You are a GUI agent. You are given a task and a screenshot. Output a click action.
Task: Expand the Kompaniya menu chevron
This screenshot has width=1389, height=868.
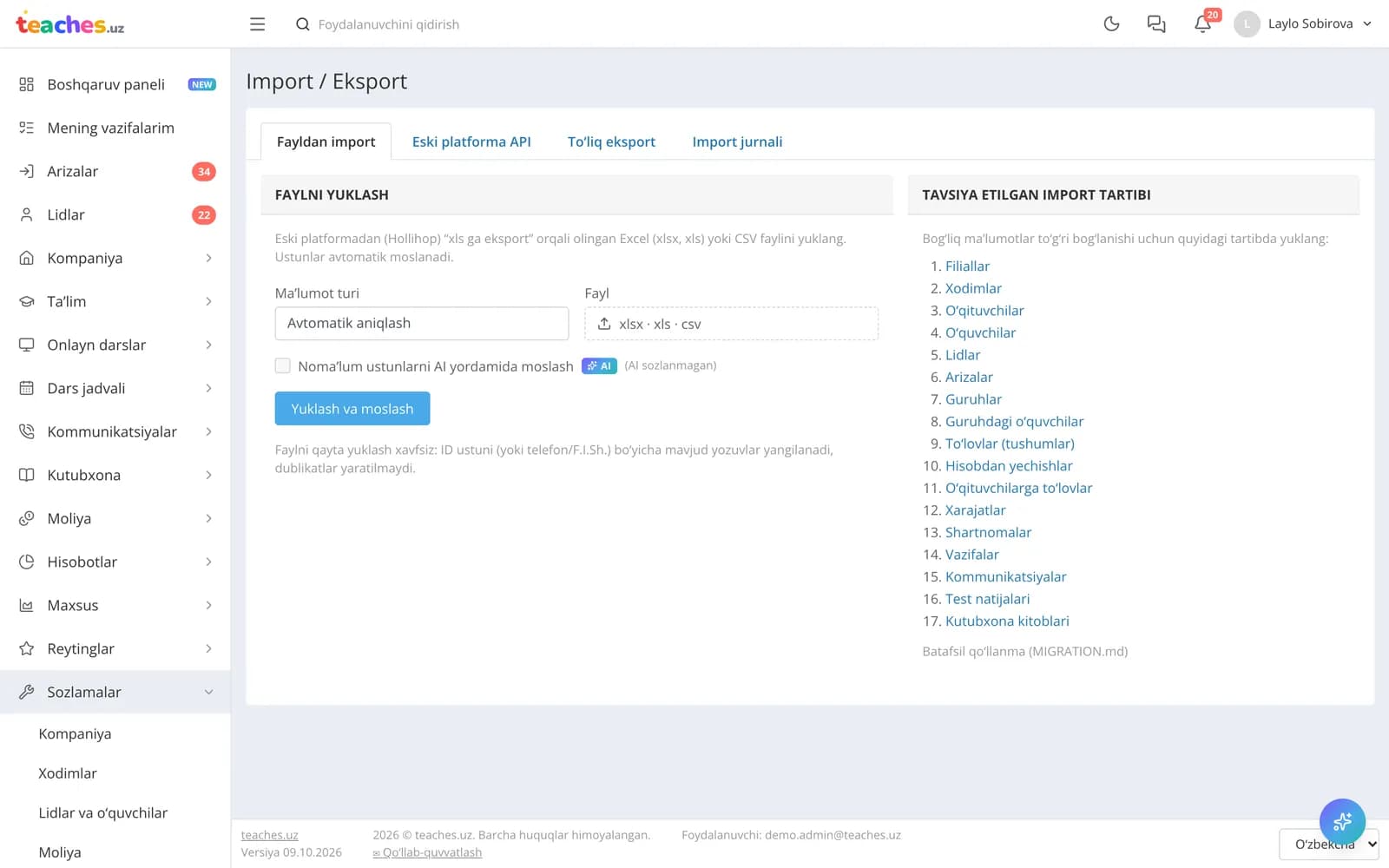point(209,258)
